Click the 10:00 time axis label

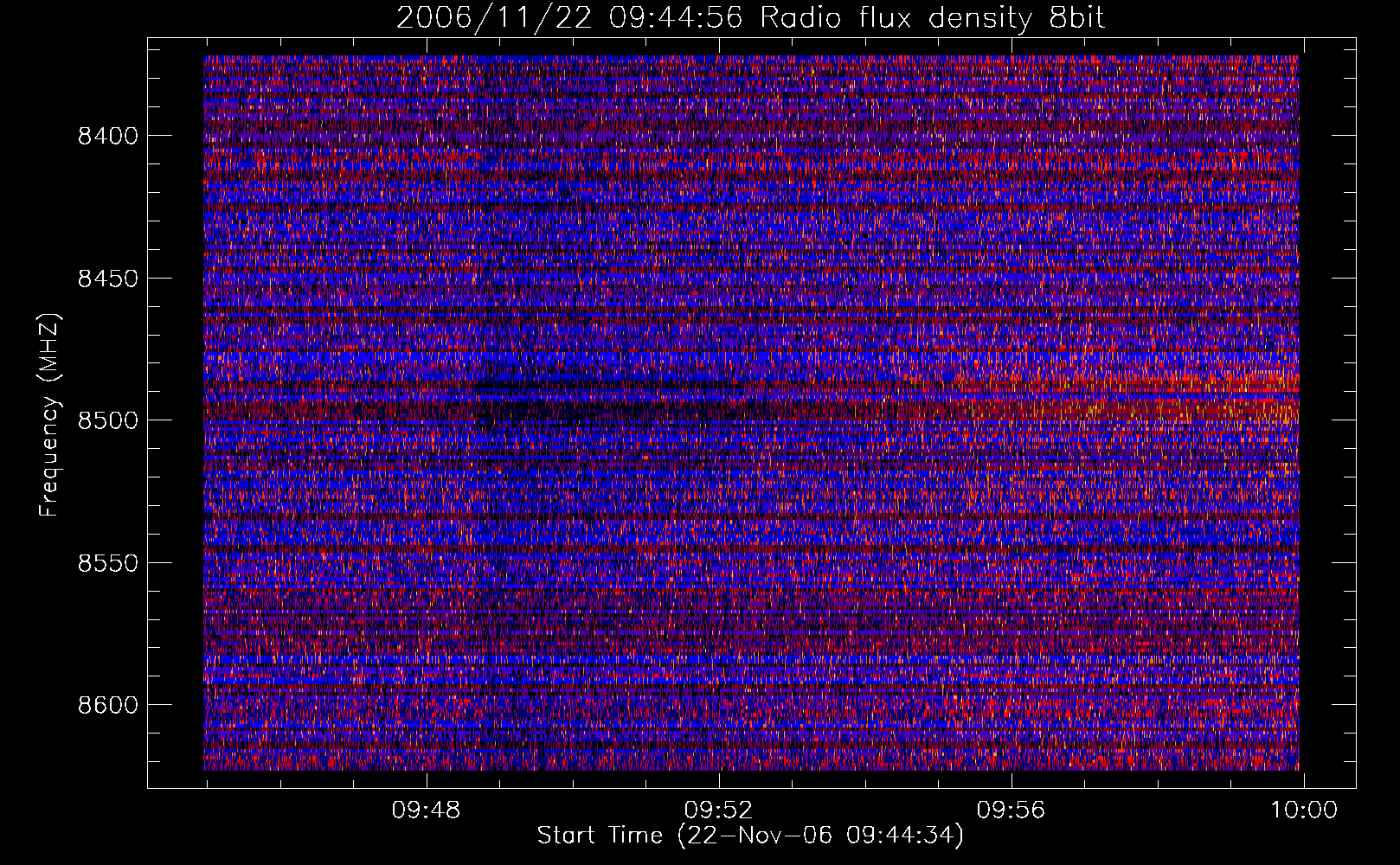(1304, 811)
